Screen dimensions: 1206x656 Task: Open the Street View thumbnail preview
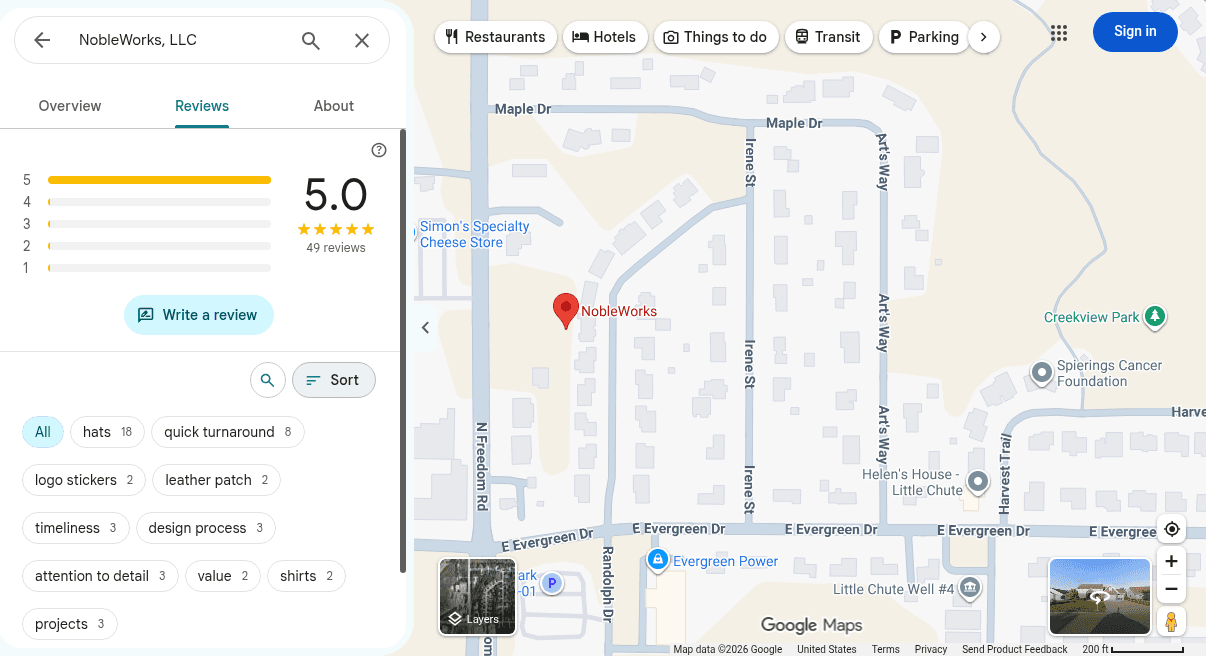coord(1099,596)
